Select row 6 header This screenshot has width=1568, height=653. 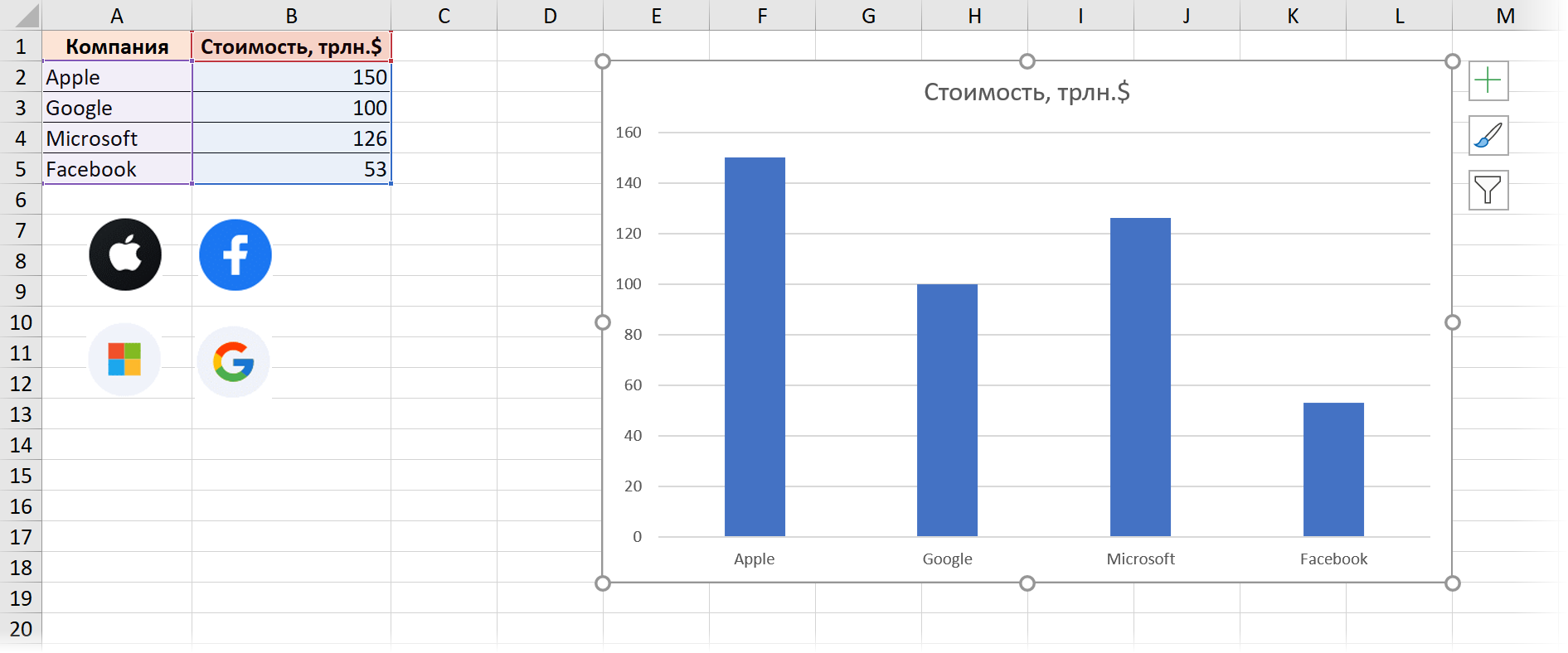pyautogui.click(x=21, y=200)
